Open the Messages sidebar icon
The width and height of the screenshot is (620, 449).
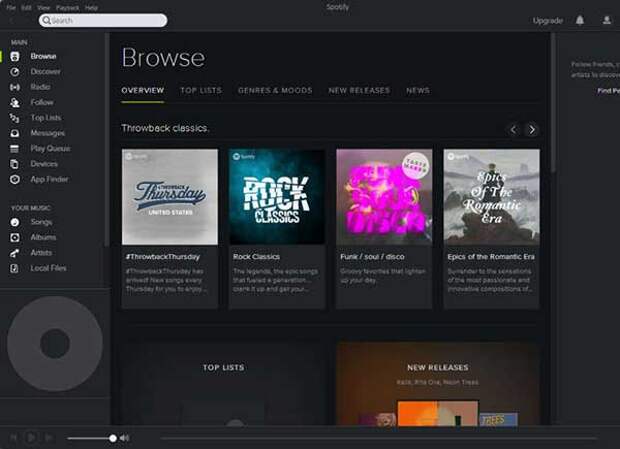click(x=15, y=133)
